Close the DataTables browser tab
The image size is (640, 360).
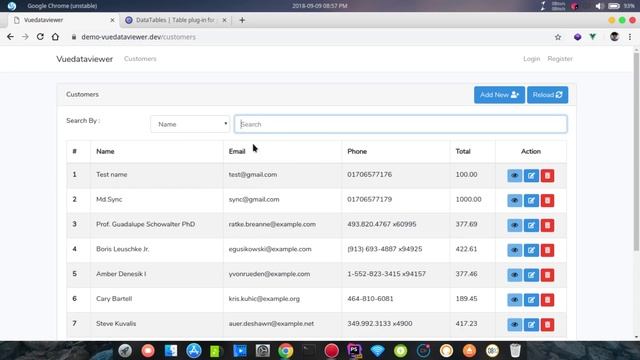pyautogui.click(x=224, y=20)
